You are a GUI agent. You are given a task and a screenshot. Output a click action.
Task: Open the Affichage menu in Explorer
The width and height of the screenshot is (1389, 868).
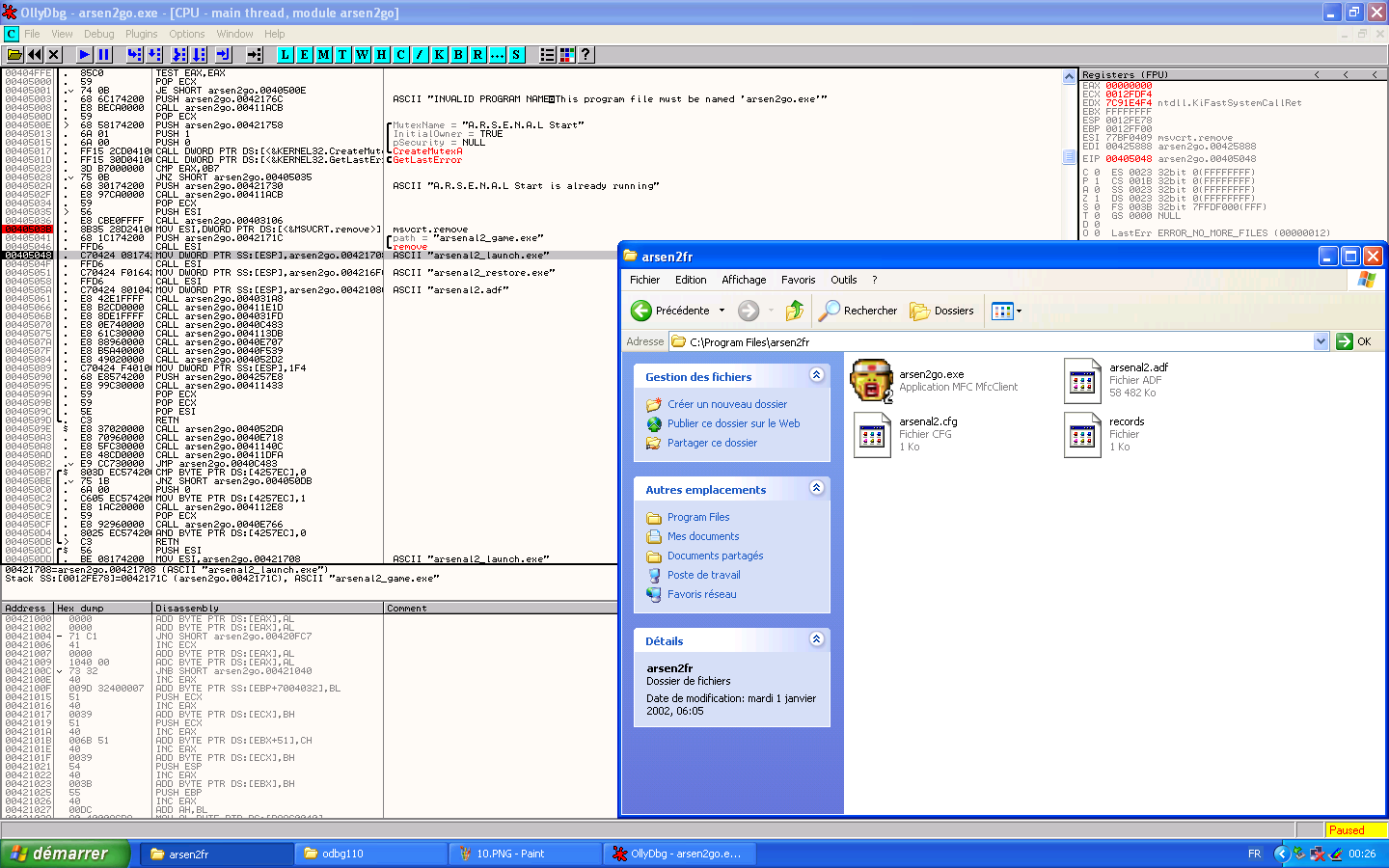[x=744, y=280]
